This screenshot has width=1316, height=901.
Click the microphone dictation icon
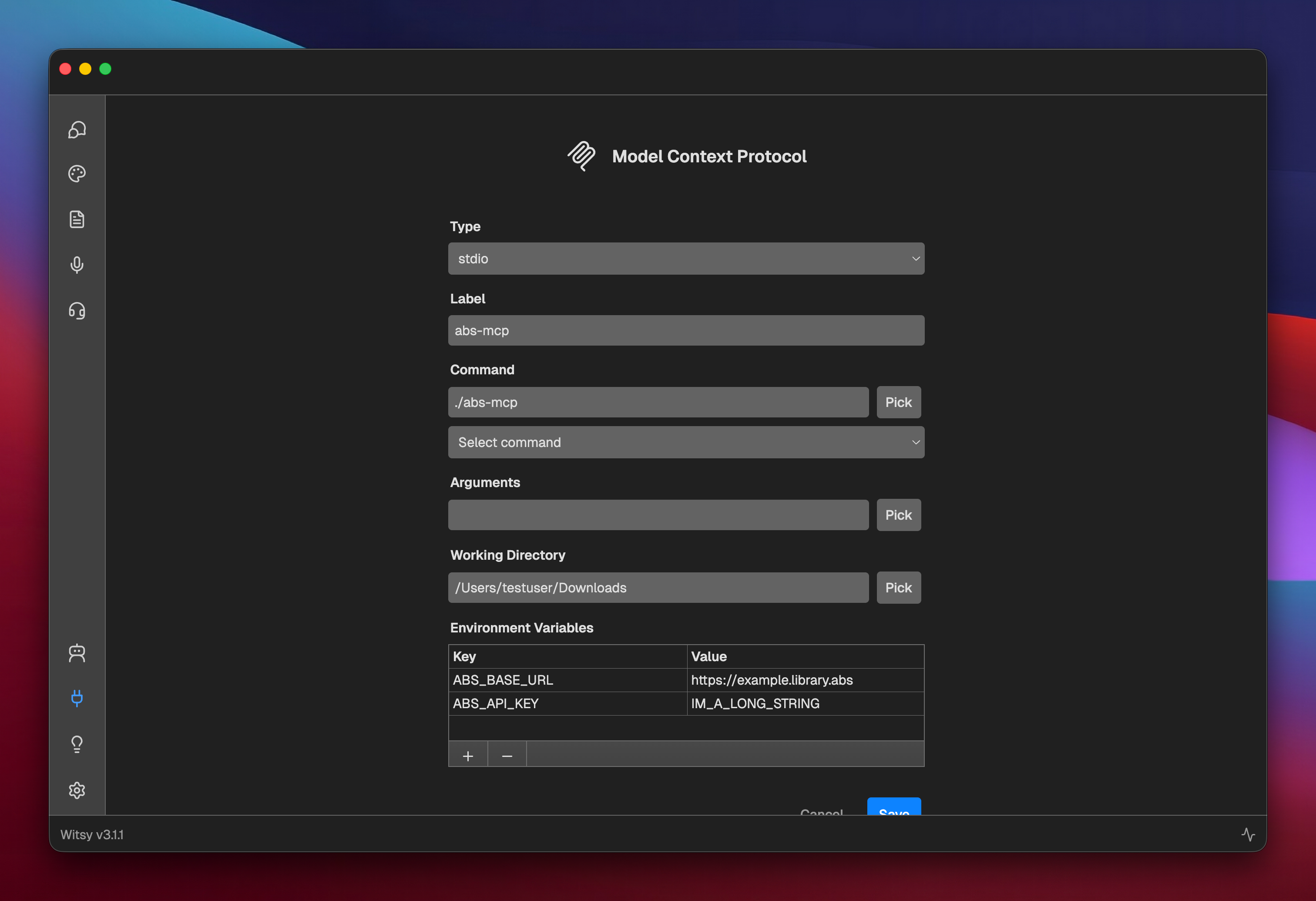coord(77,265)
